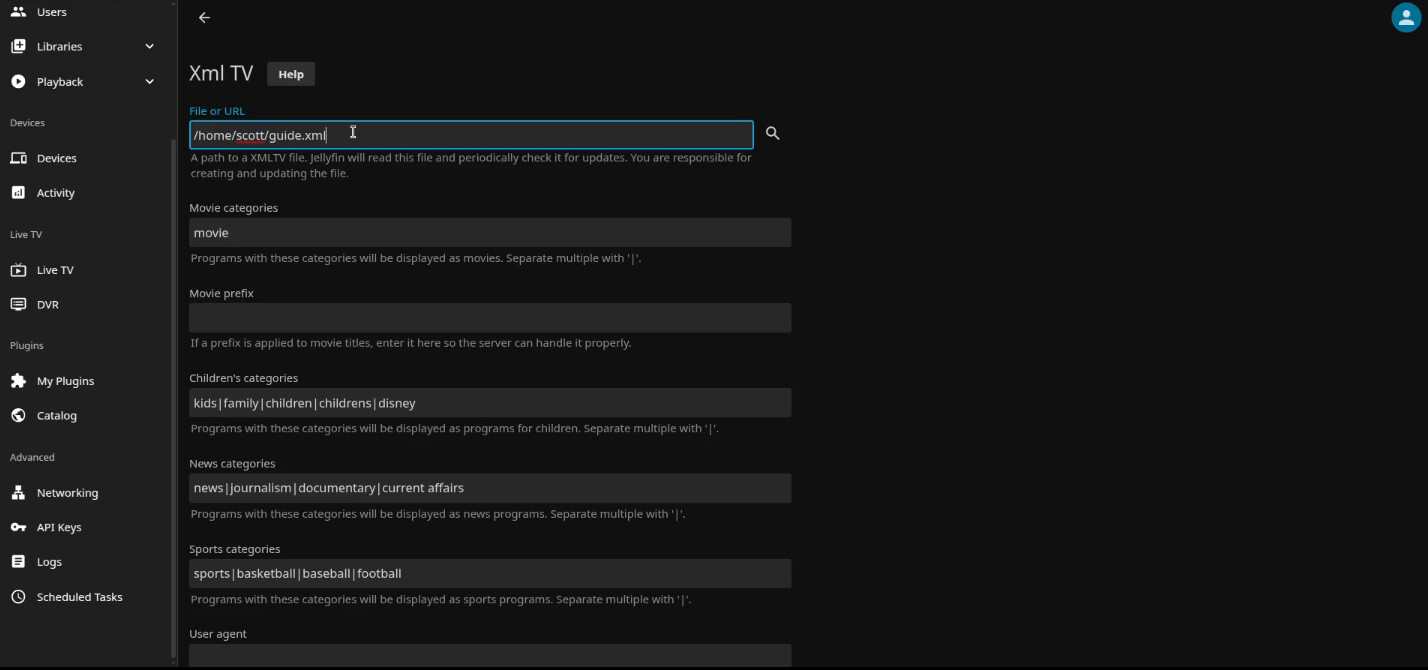The height and width of the screenshot is (670, 1428).
Task: Focus the File or URL field
Action: coord(471,135)
